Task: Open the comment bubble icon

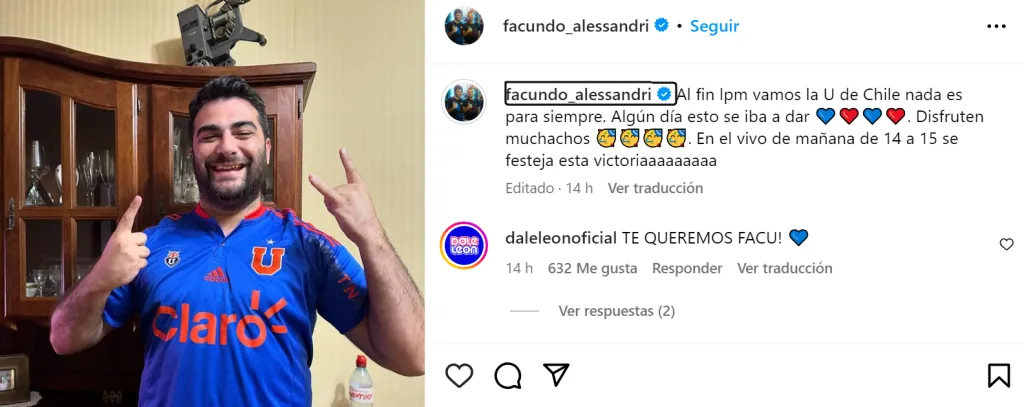Action: 507,376
